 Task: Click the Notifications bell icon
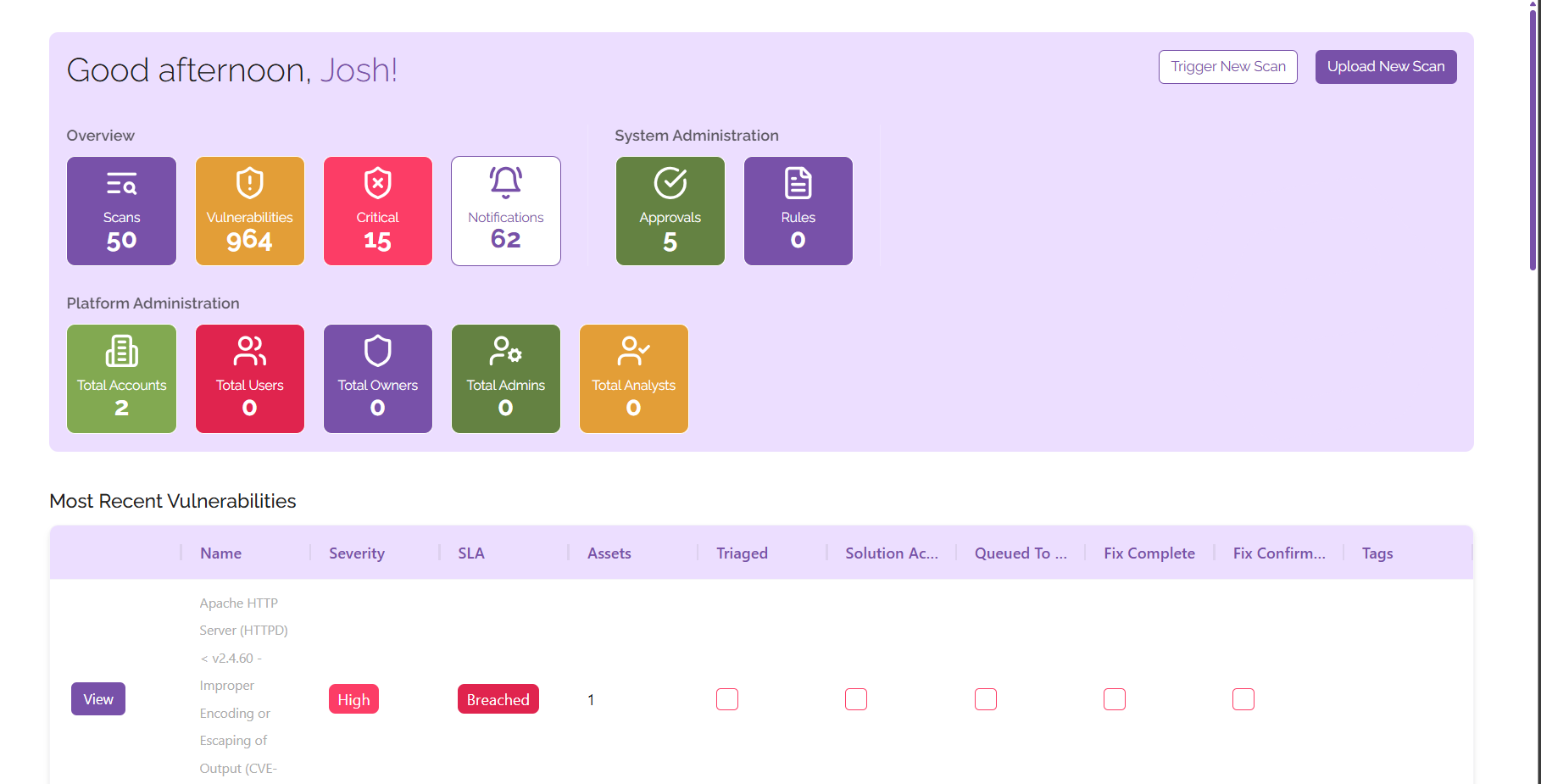click(x=505, y=182)
